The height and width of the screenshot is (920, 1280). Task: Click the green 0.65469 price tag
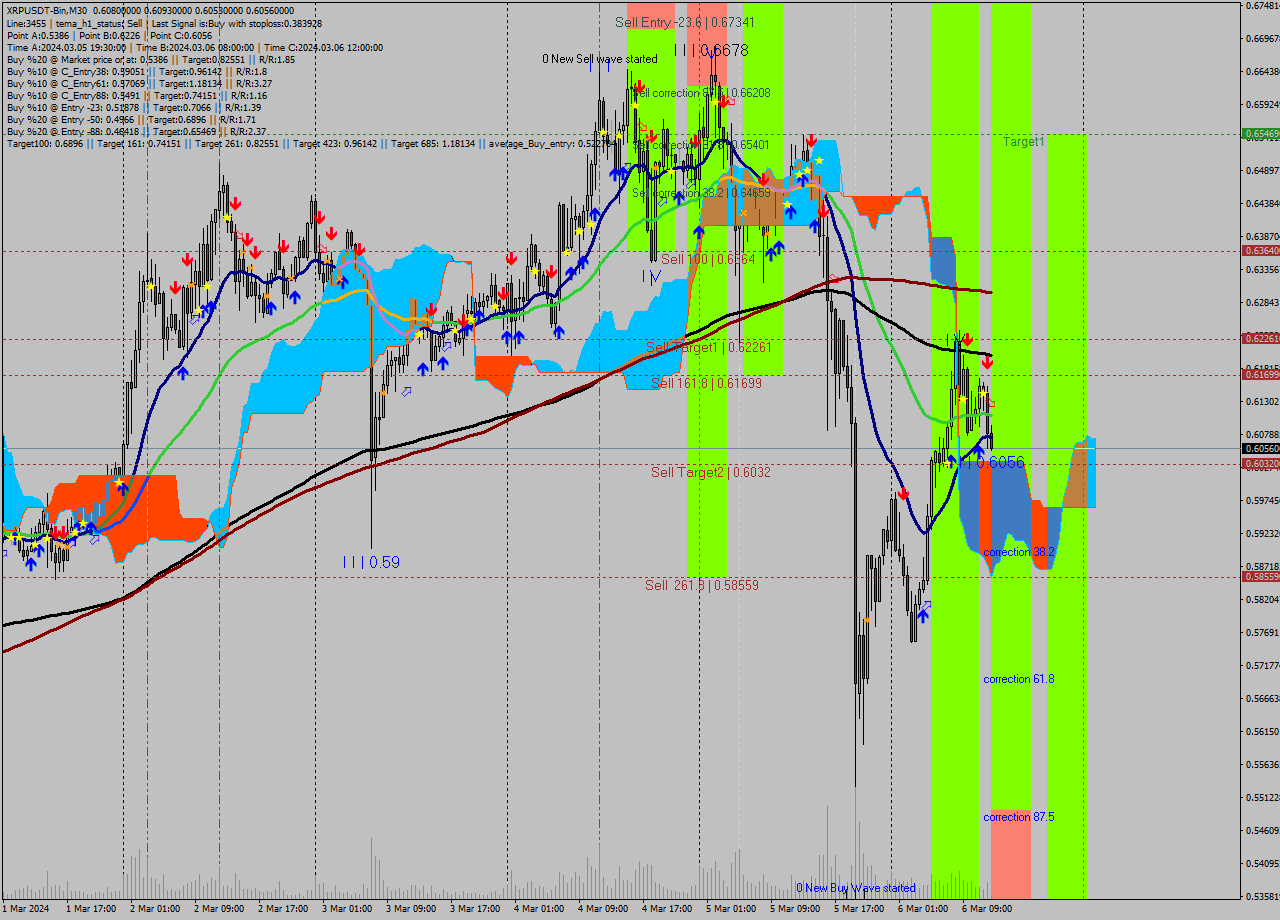tap(1260, 133)
